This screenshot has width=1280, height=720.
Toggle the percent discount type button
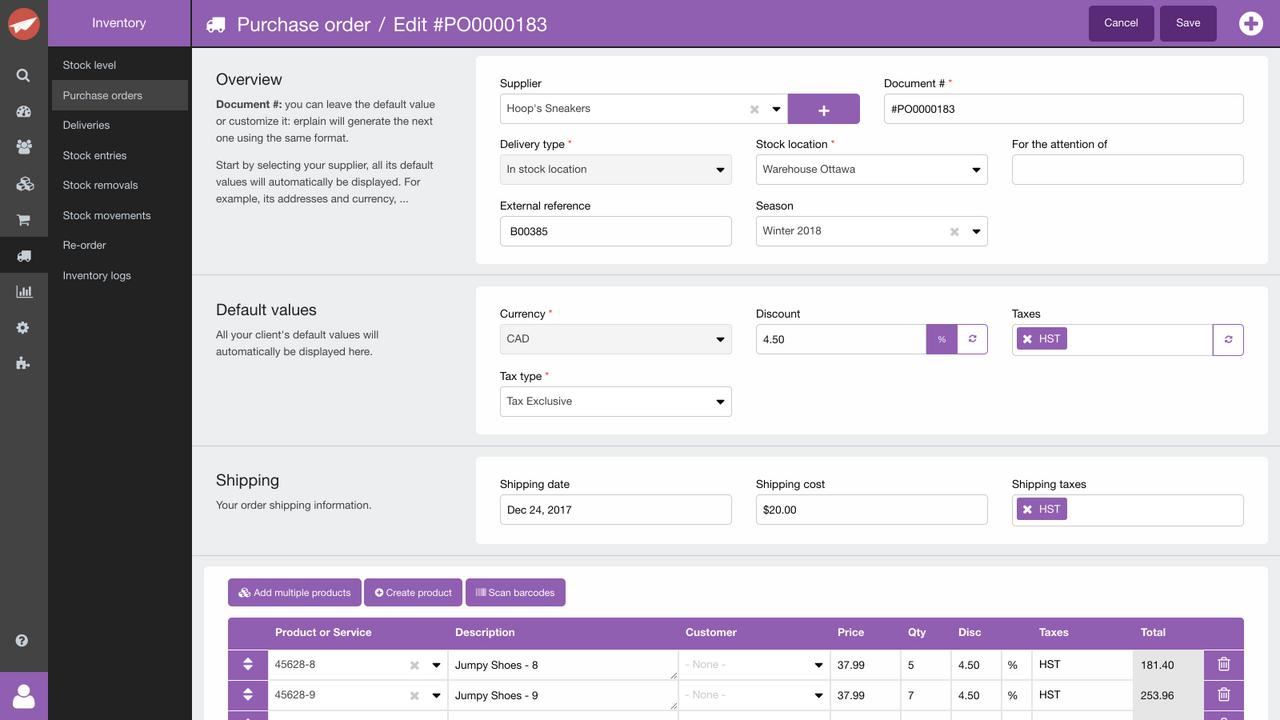(x=941, y=339)
